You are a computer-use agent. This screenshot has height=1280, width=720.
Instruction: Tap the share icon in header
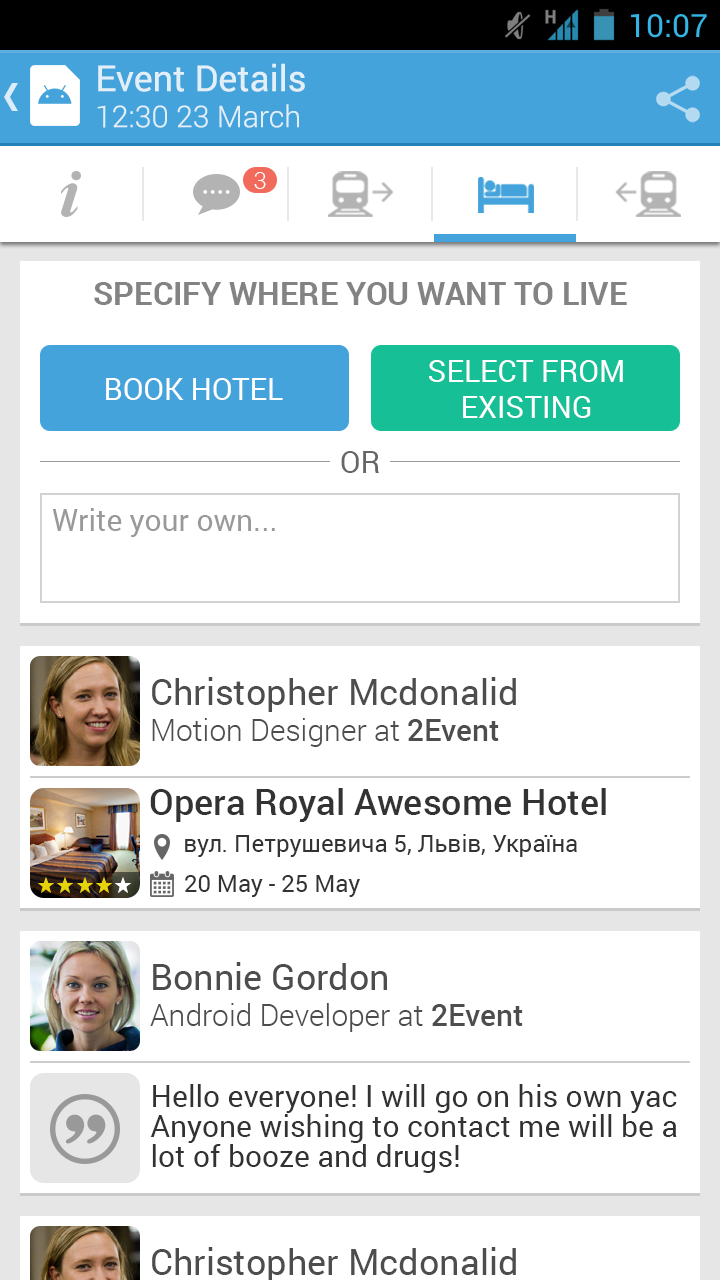[678, 99]
